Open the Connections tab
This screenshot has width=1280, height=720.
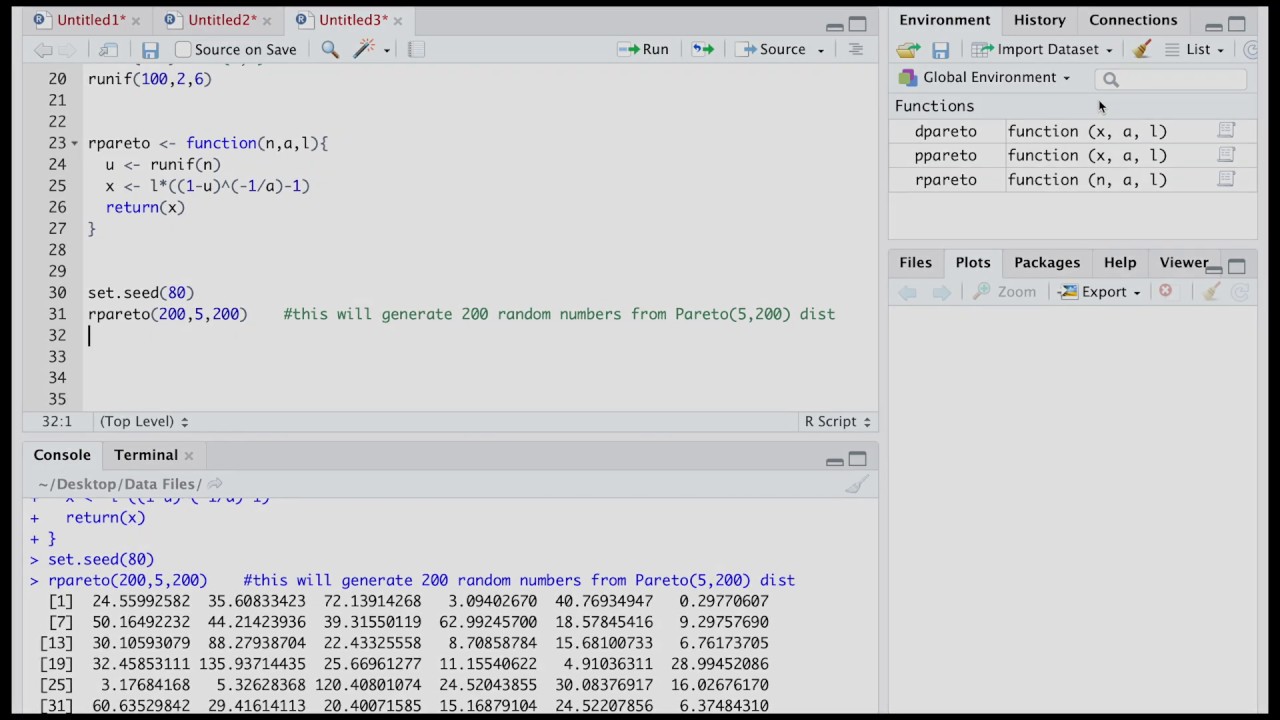pyautogui.click(x=1133, y=20)
